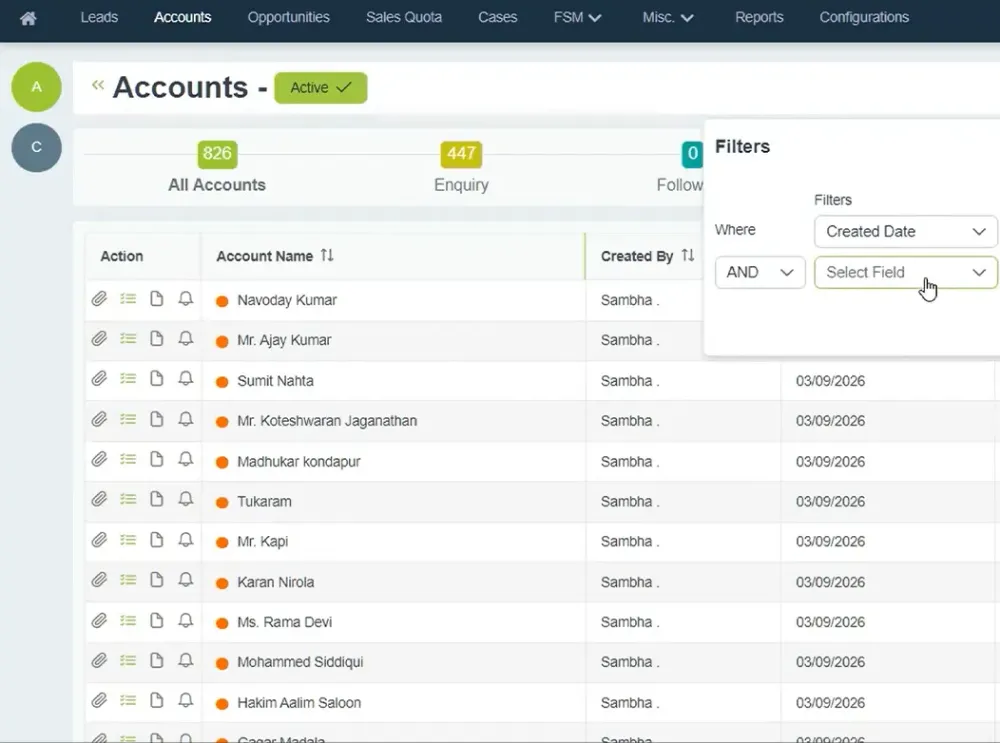Open task list icon for Mr. Ajay Kumar
Image resolution: width=1000 pixels, height=743 pixels.
(128, 339)
